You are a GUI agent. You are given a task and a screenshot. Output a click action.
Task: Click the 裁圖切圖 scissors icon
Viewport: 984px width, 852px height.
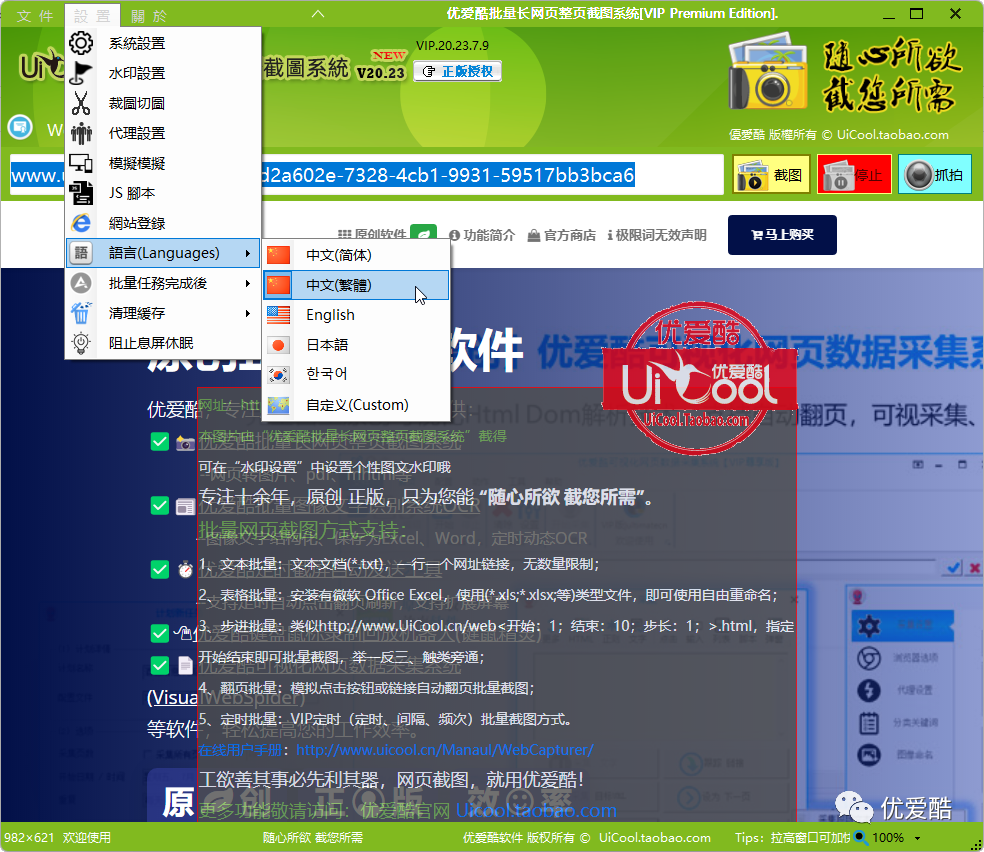point(81,104)
